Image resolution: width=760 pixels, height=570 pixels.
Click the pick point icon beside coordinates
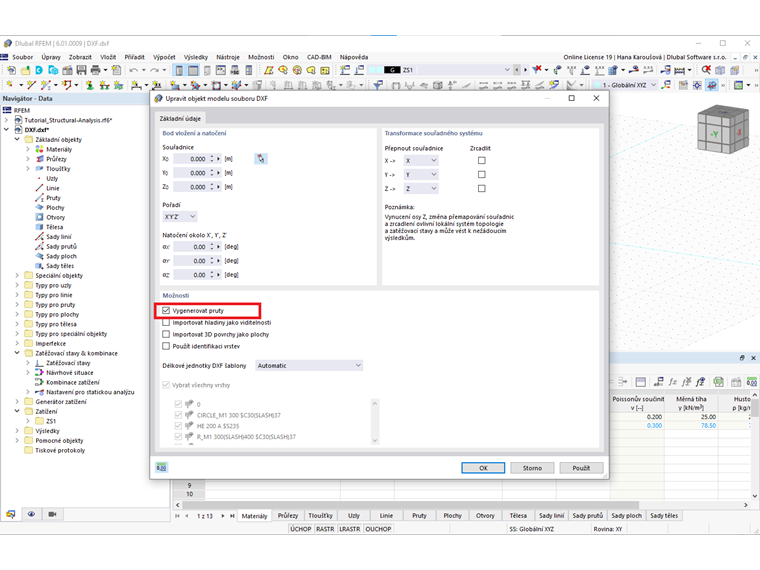point(261,158)
